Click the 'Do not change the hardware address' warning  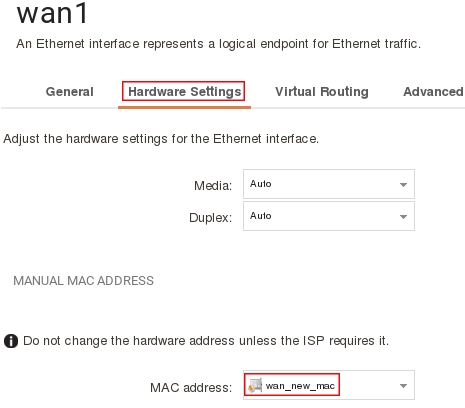[x=206, y=341]
